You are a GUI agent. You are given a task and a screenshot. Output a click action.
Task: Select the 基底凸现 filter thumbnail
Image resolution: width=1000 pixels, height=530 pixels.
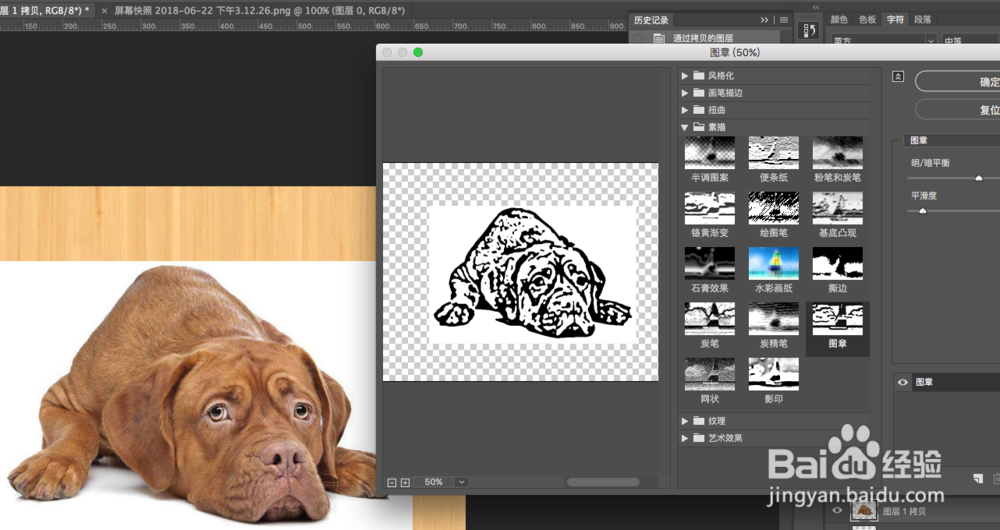pyautogui.click(x=837, y=208)
